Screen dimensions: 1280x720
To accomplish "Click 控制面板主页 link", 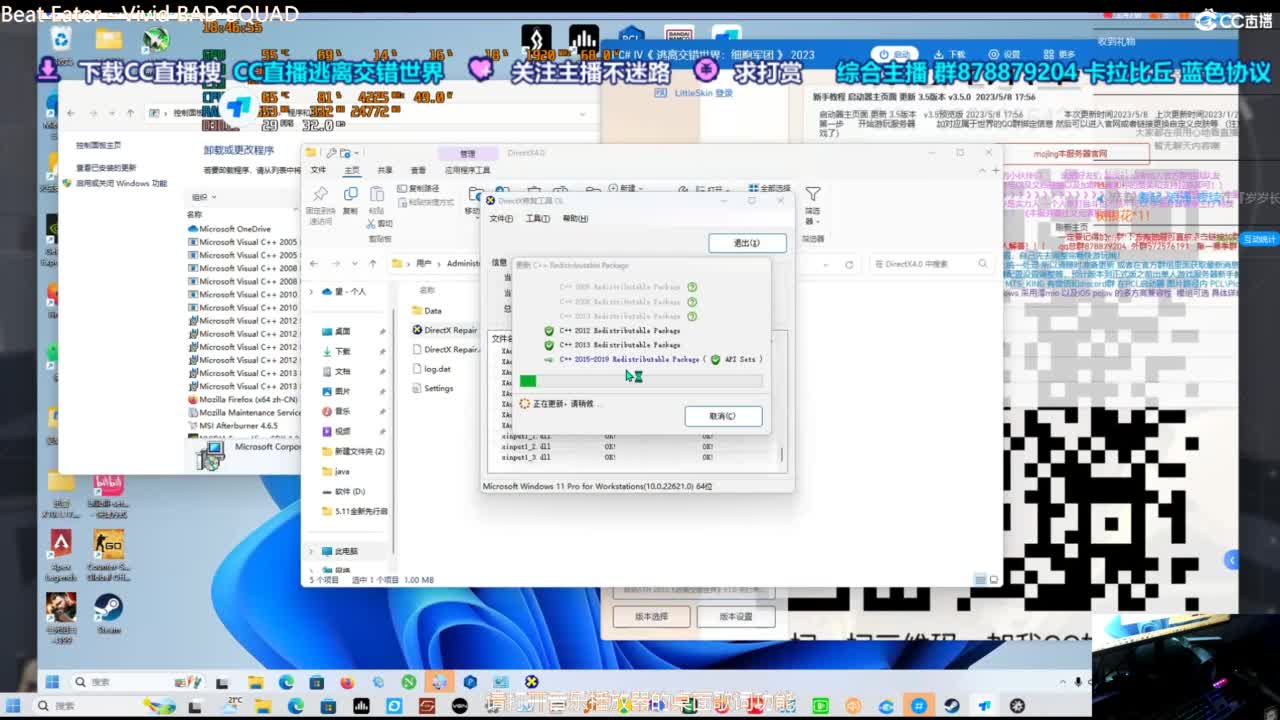I will (x=98, y=146).
